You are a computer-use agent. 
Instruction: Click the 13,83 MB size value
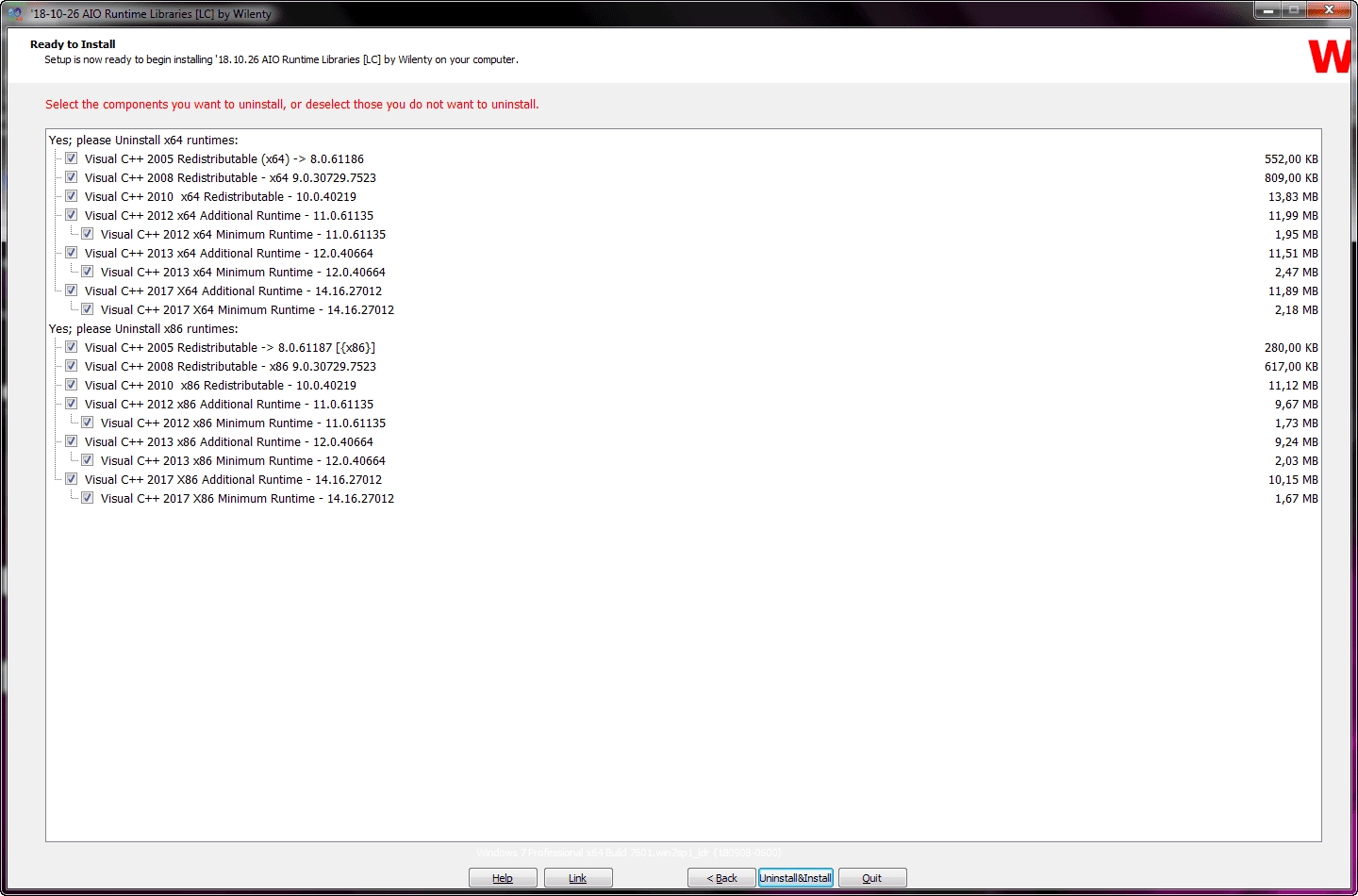(x=1293, y=197)
